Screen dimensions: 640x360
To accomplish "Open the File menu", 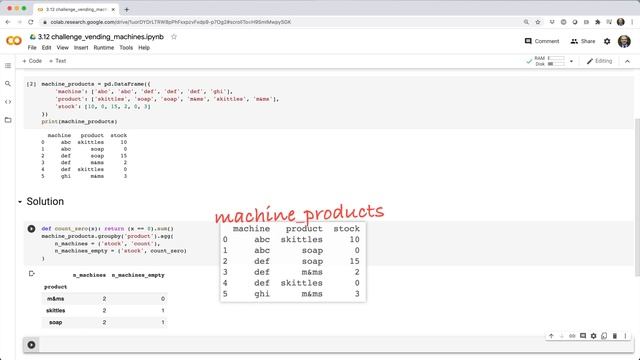I will (32, 48).
